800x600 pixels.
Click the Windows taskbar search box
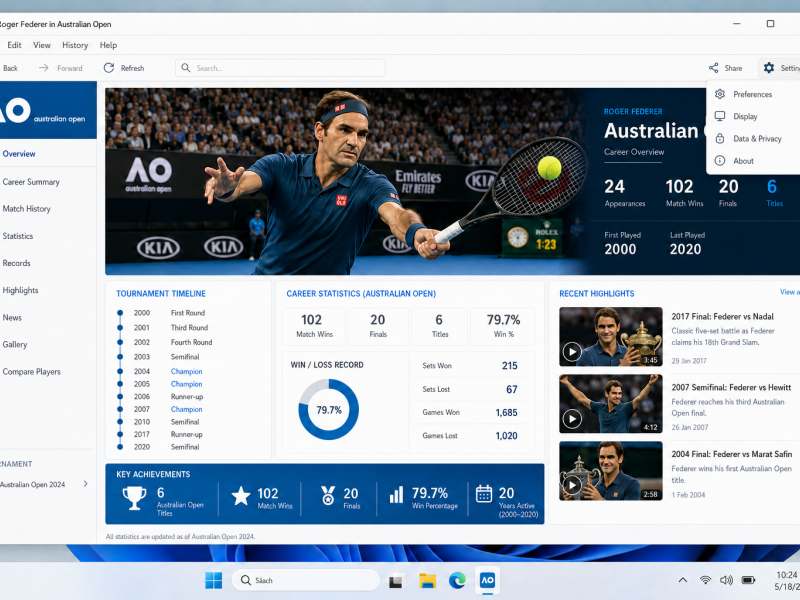tap(305, 580)
